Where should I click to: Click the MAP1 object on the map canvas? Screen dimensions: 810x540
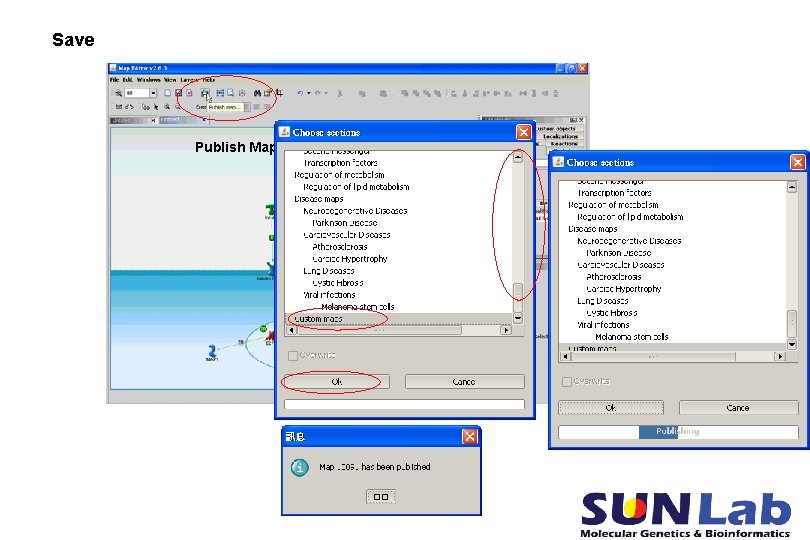[x=212, y=353]
